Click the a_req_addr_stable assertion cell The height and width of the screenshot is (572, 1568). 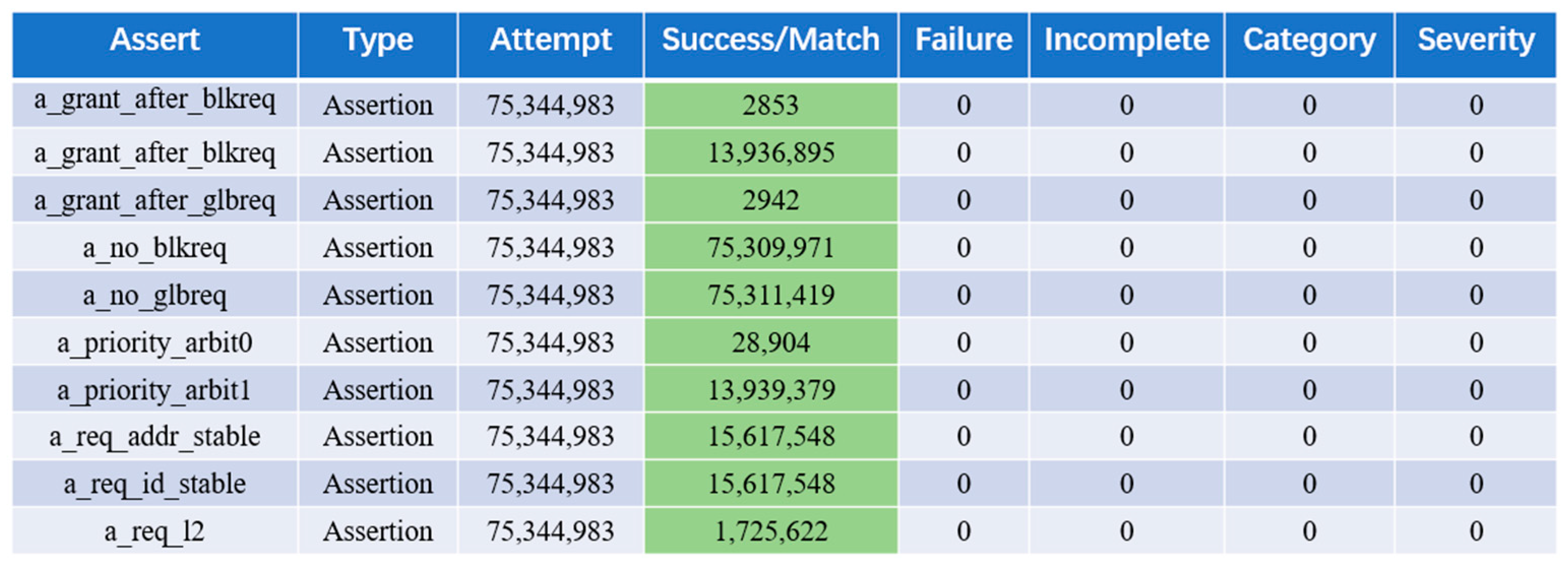point(154,436)
